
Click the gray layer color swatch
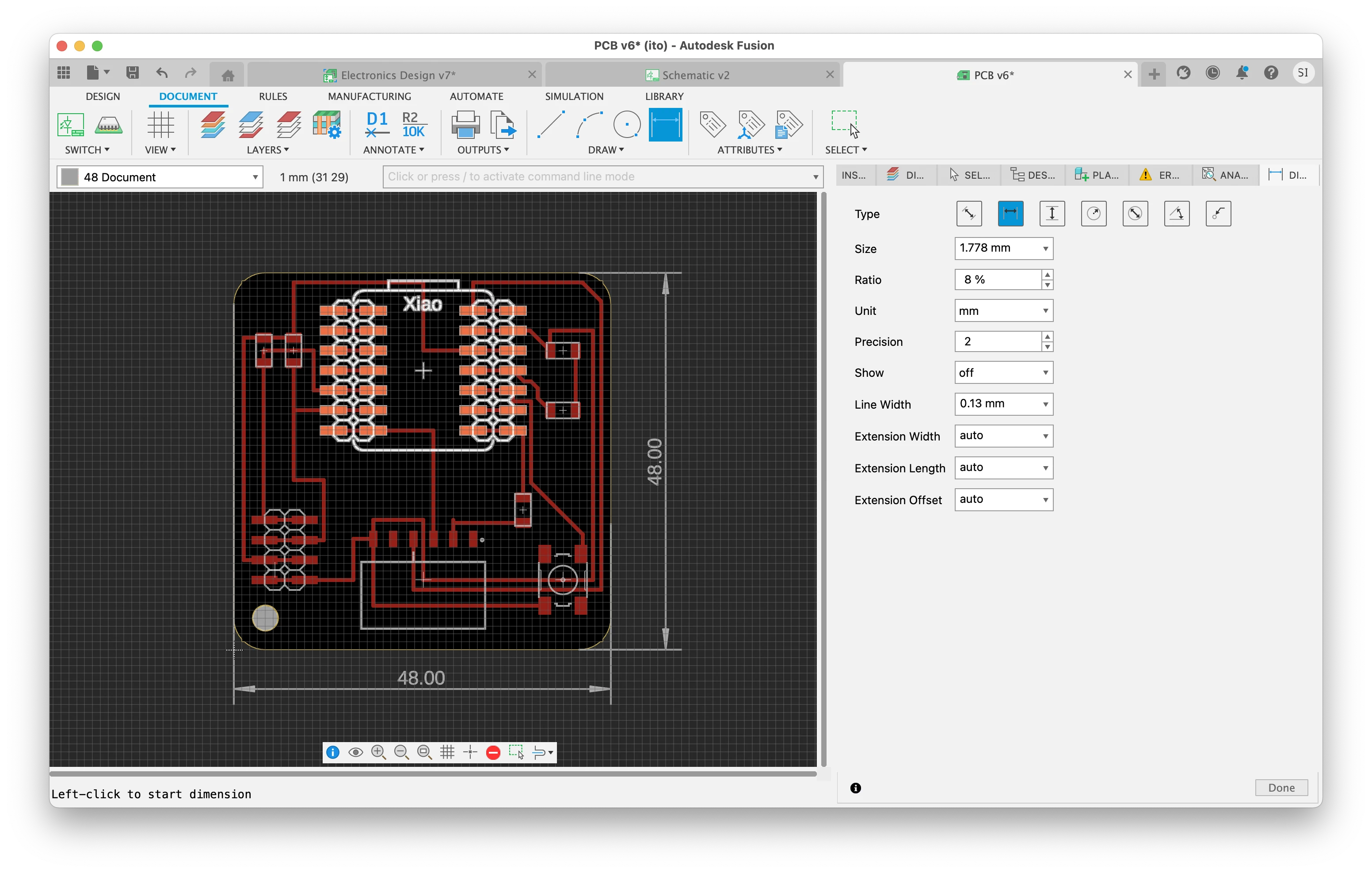point(69,177)
